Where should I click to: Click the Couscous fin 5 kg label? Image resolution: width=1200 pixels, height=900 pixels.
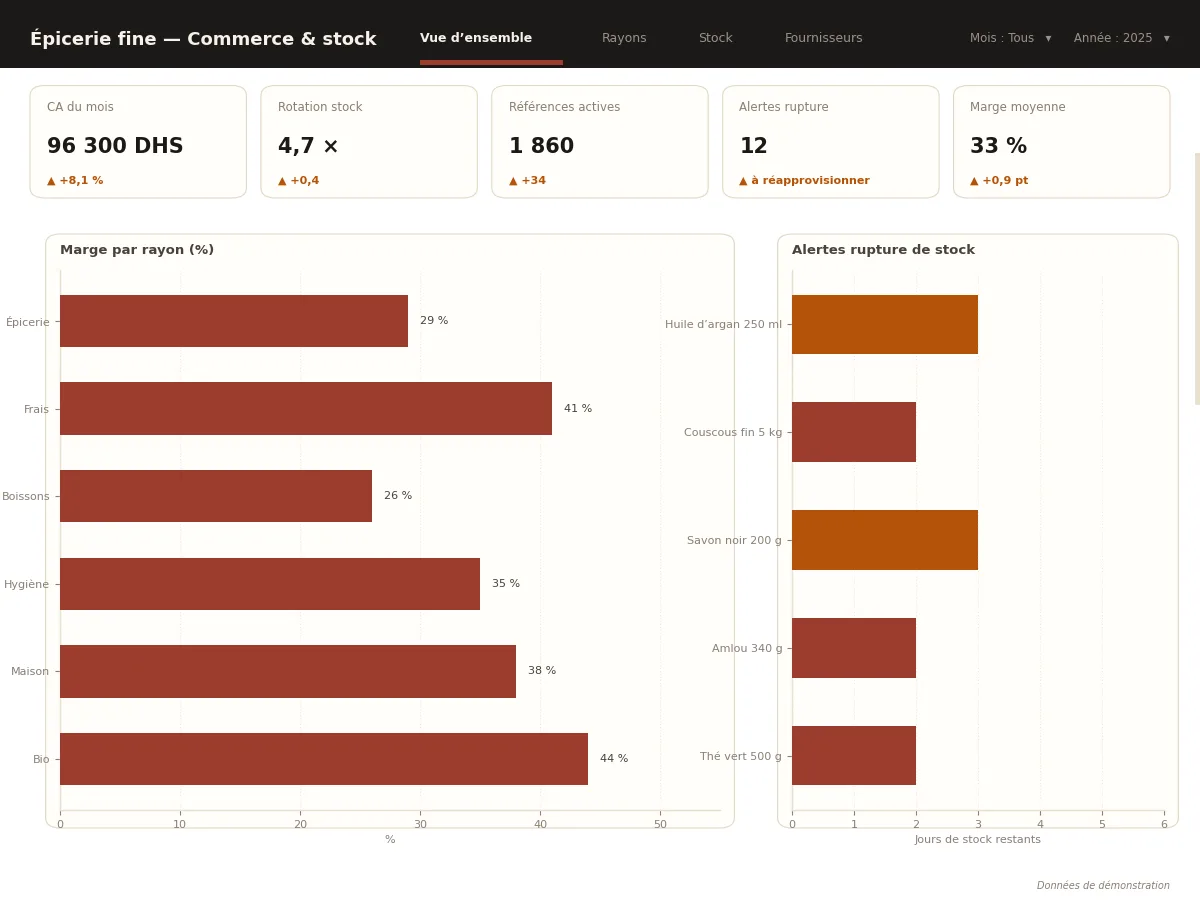(733, 433)
